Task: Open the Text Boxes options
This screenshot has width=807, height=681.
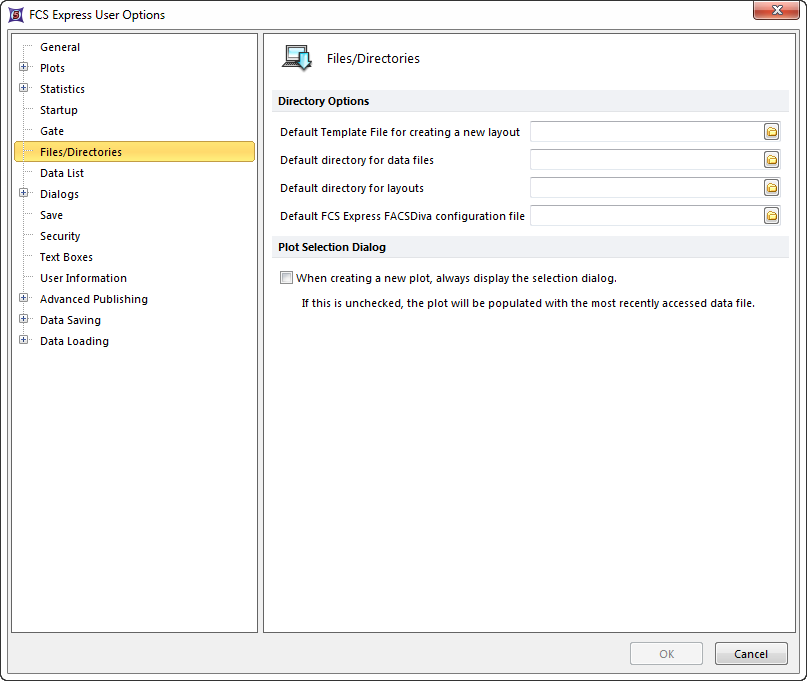Action: 66,257
